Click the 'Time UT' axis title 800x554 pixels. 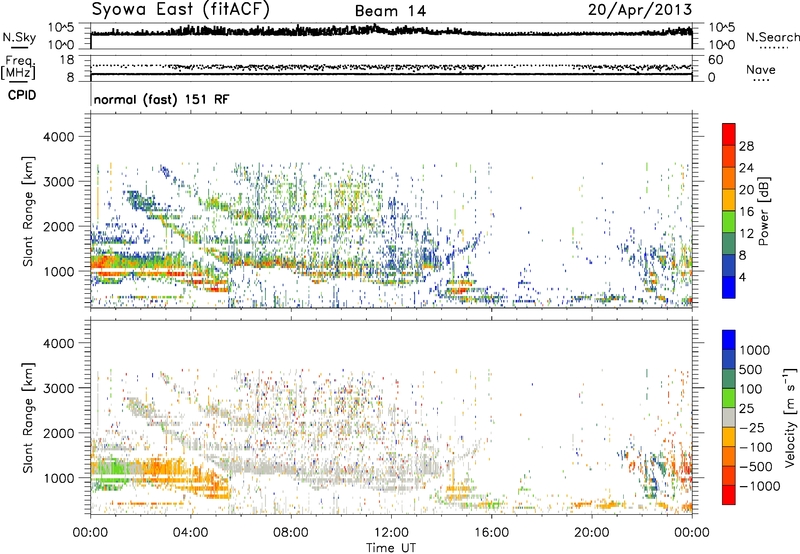coord(391,548)
